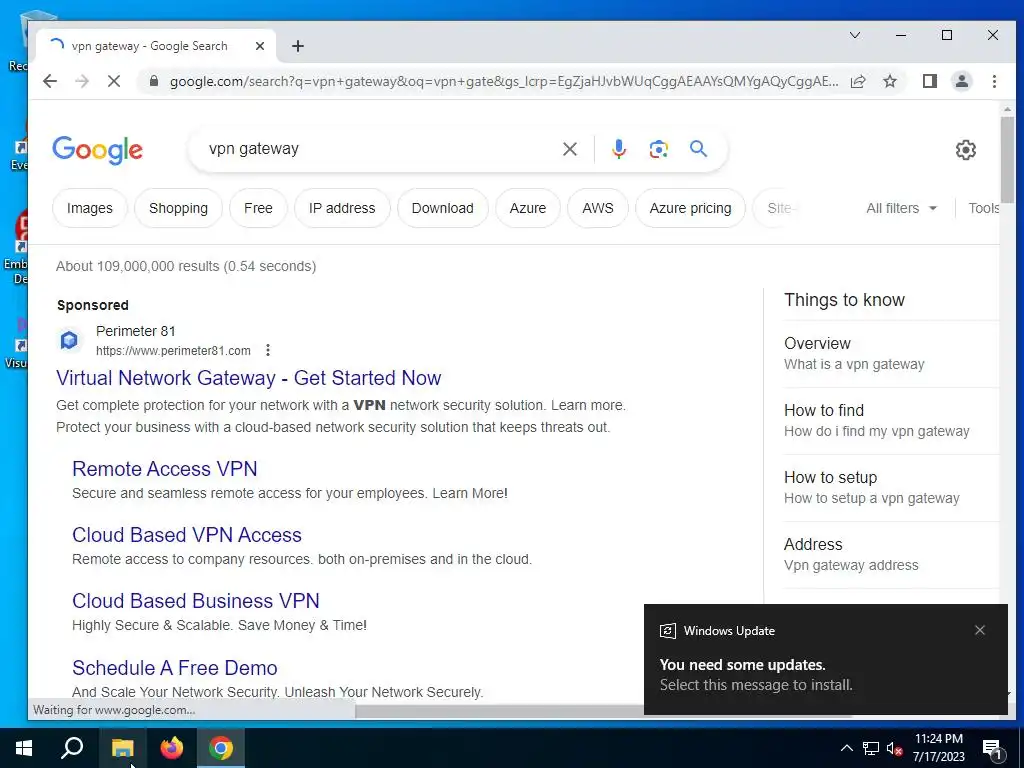Screen dimensions: 1024x768
Task: Stop loading the page
Action: [114, 81]
